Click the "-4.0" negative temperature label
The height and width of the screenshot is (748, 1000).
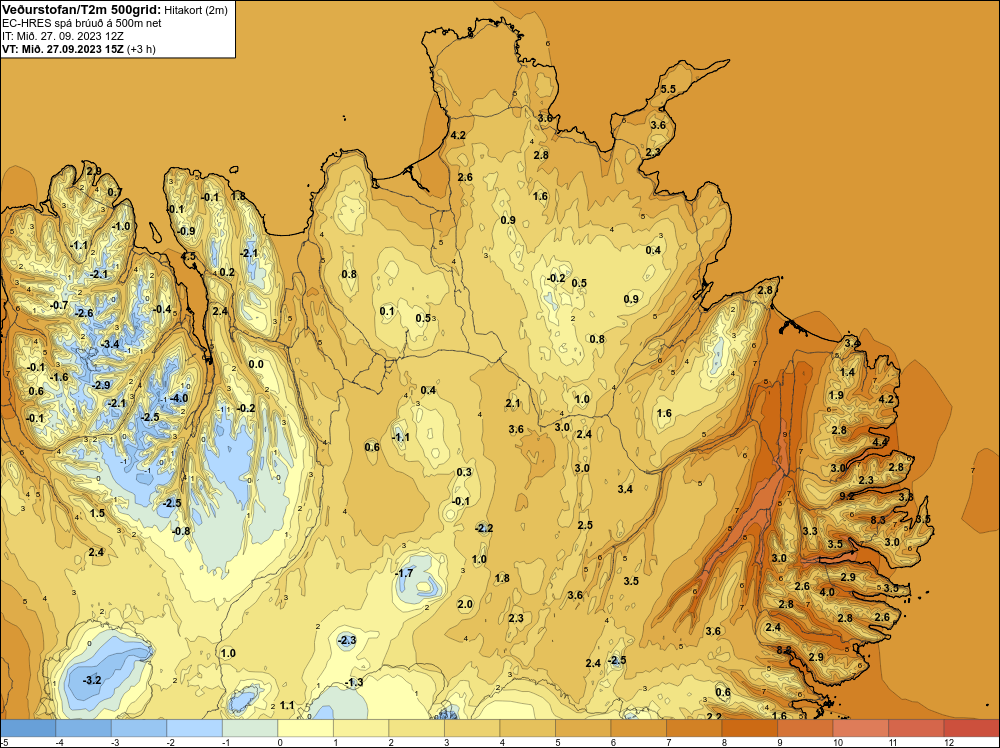click(179, 398)
